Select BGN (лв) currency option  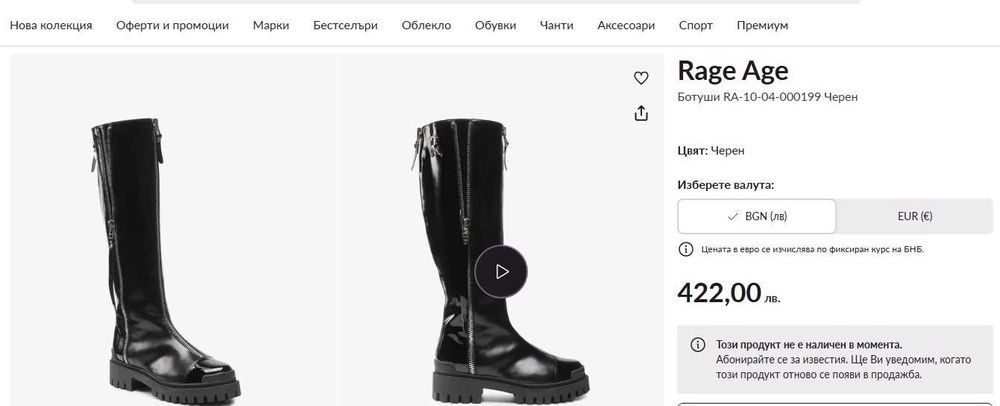pyautogui.click(x=756, y=216)
